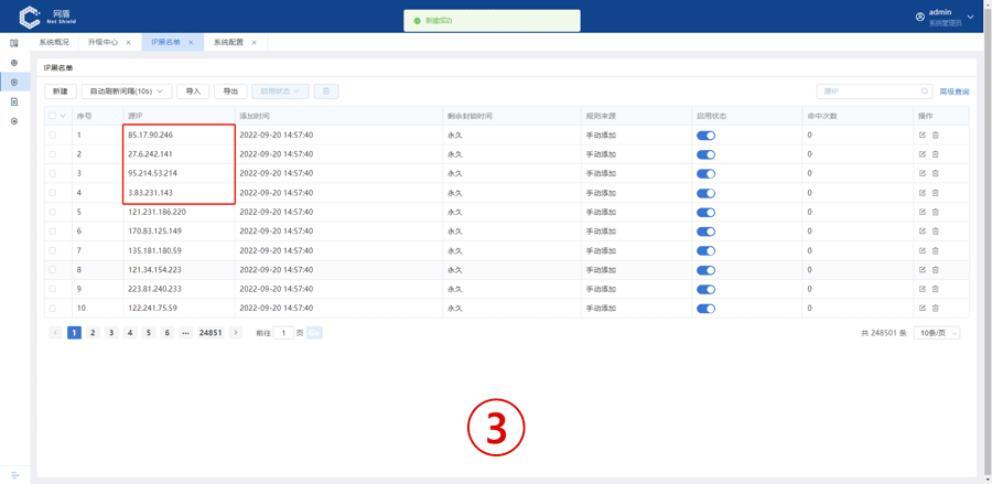Tick the checkbox for row 3
Image resolution: width=994 pixels, height=484 pixels.
tap(53, 174)
